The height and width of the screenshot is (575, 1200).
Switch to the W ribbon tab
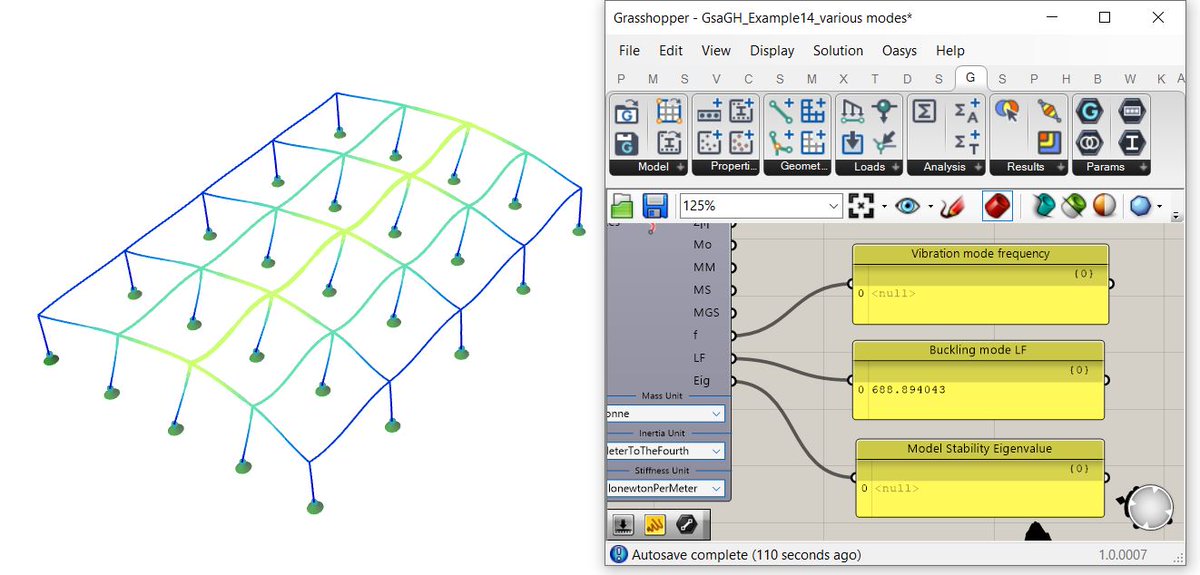tap(1130, 79)
